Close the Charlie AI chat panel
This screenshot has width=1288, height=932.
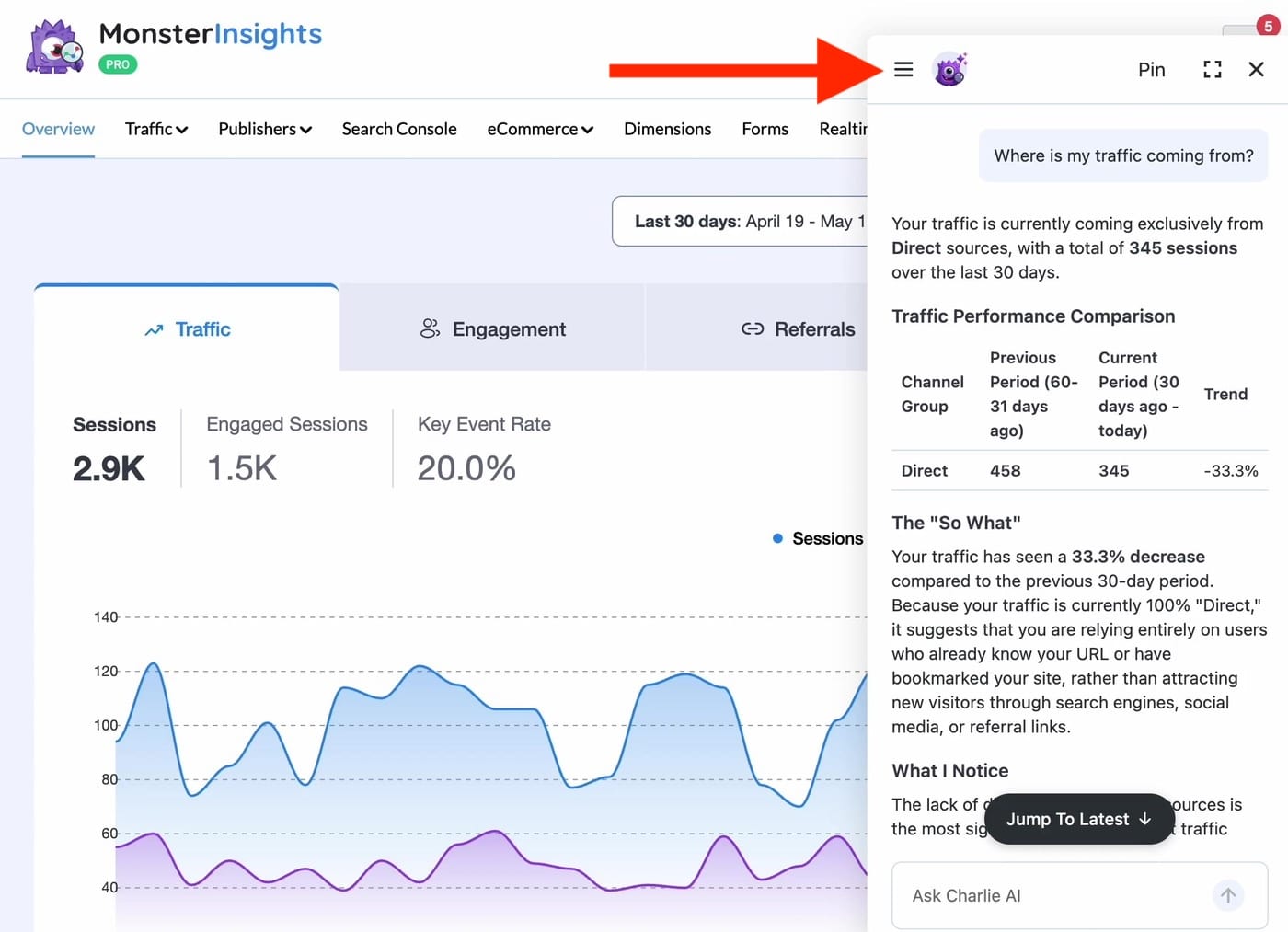[x=1256, y=69]
